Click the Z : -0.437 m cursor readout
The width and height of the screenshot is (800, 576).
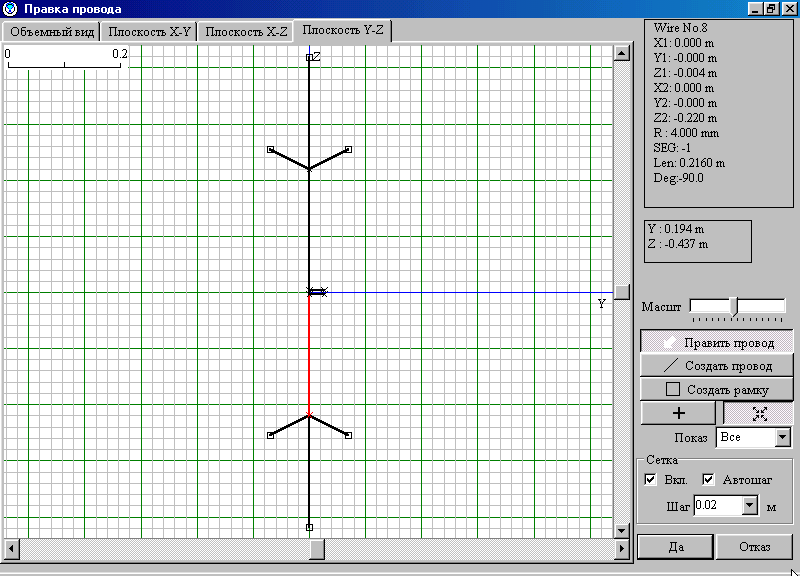678,244
